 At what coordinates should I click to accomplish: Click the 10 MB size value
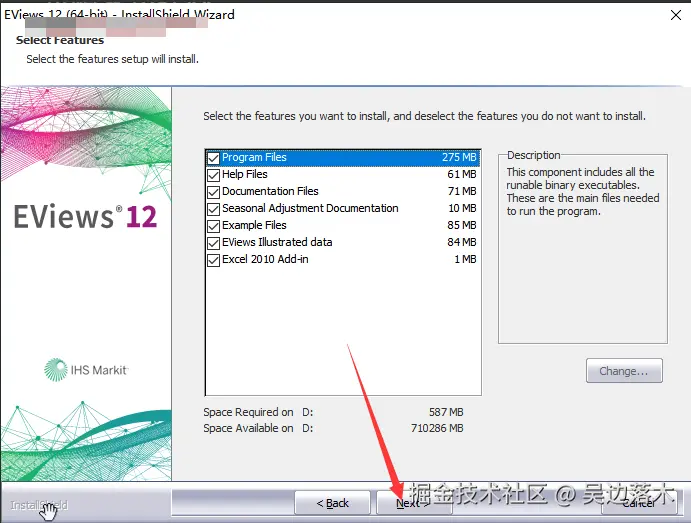[462, 208]
